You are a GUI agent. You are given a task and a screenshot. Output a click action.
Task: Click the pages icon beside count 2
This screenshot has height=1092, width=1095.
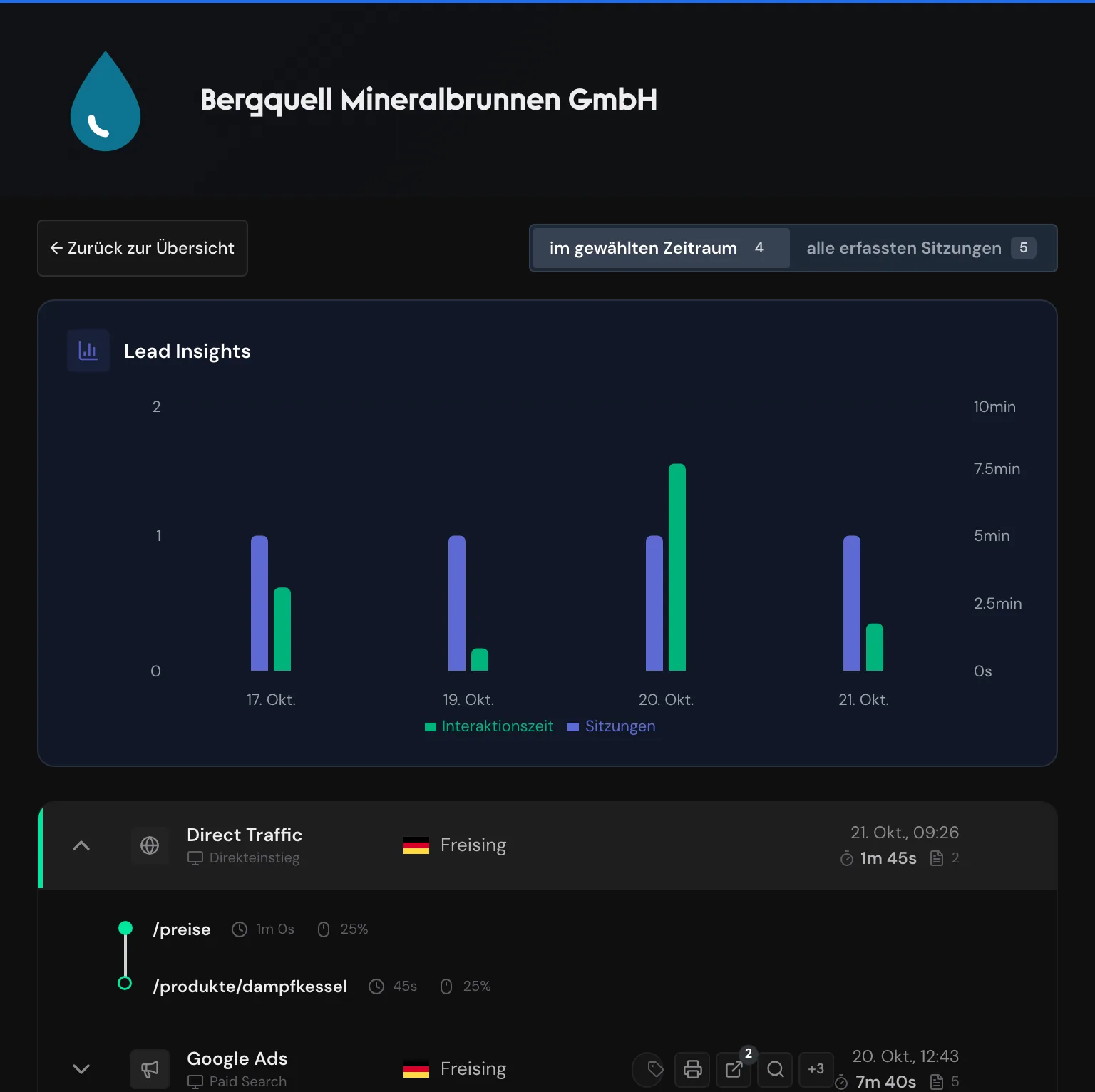coord(937,859)
